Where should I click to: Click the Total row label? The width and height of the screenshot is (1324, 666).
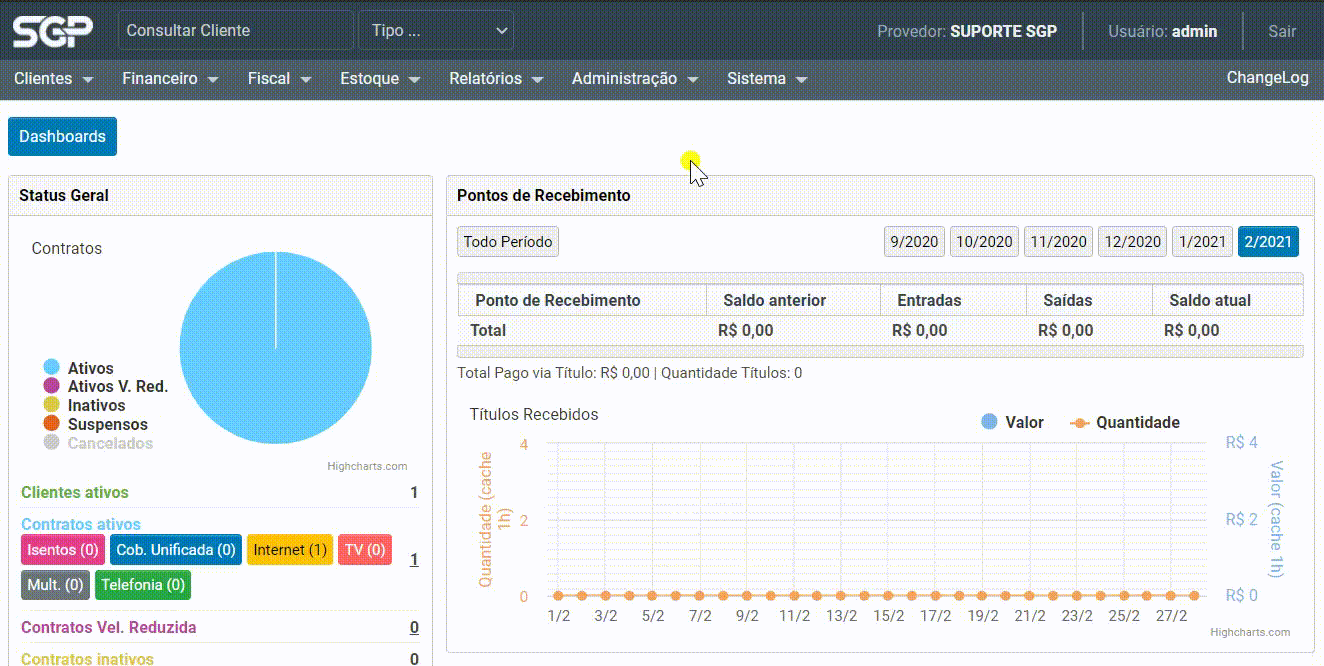click(489, 330)
